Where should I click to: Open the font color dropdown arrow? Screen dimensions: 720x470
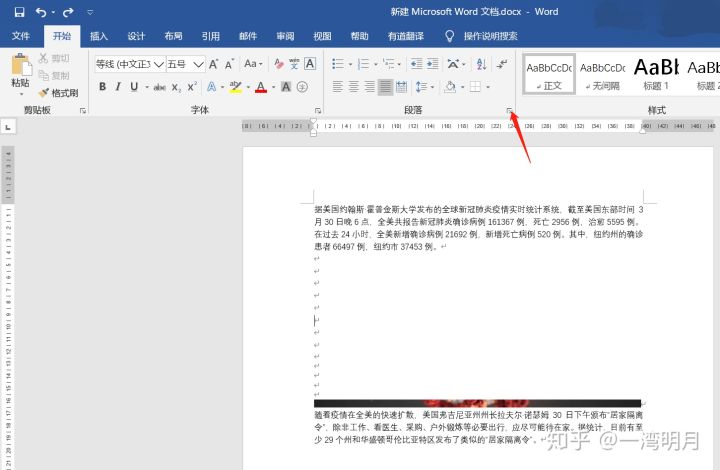coord(274,87)
